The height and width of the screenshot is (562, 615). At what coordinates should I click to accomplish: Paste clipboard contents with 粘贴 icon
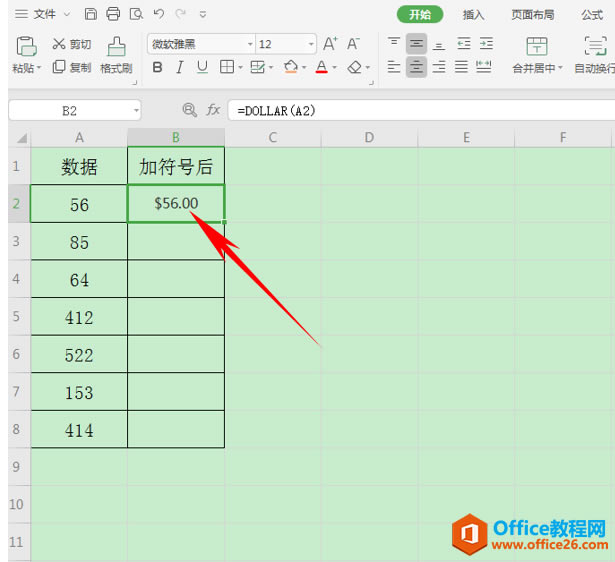point(26,46)
